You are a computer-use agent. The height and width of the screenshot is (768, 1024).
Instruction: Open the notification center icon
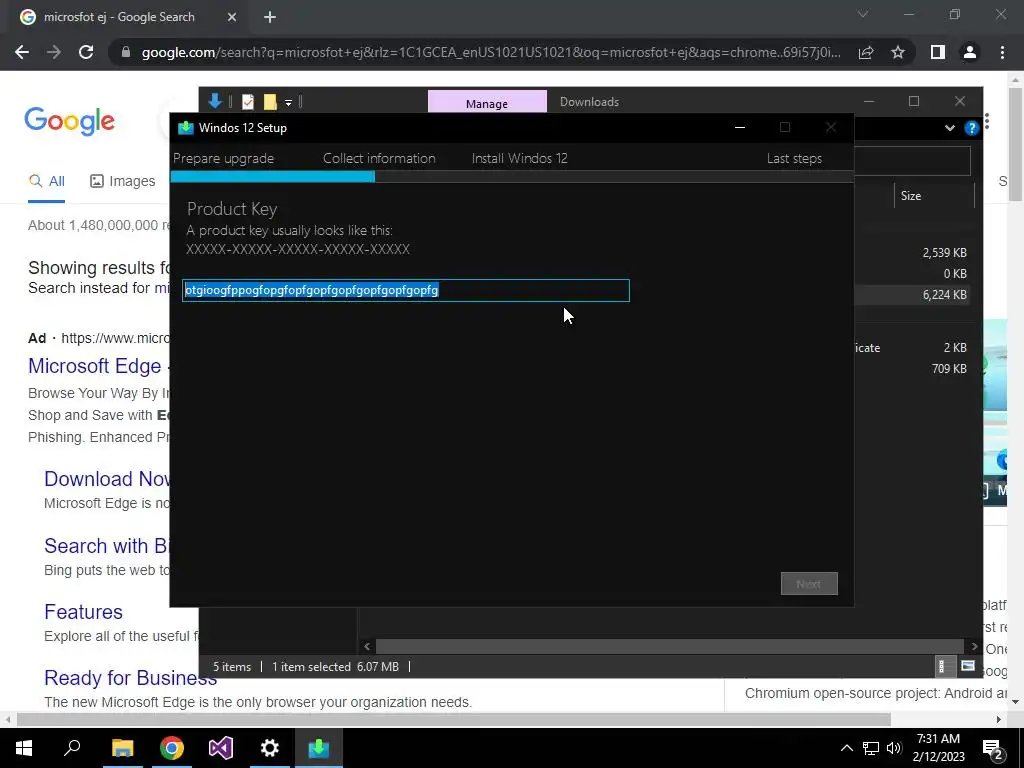[993, 749]
